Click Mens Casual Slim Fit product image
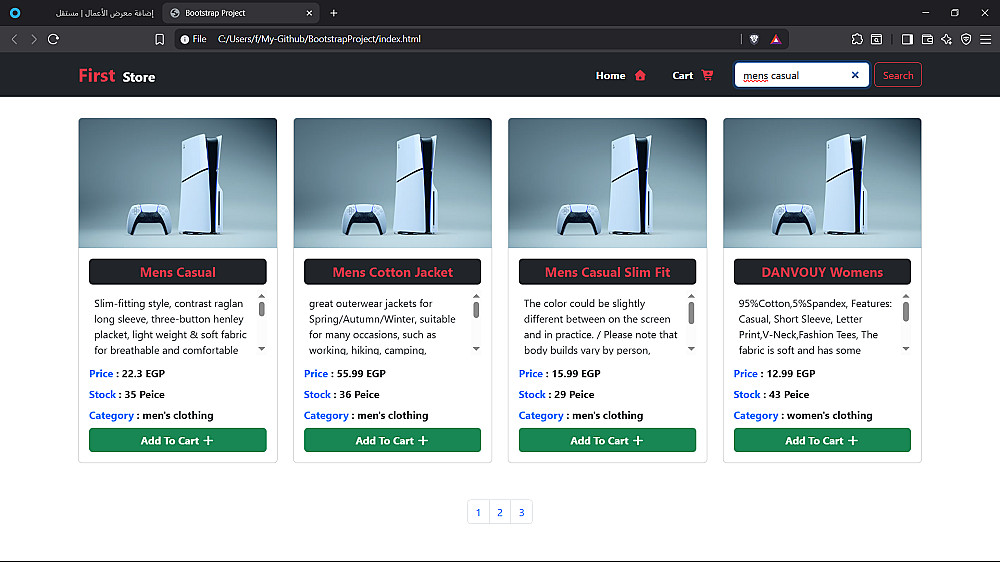This screenshot has height=562, width=1000. pyautogui.click(x=607, y=183)
